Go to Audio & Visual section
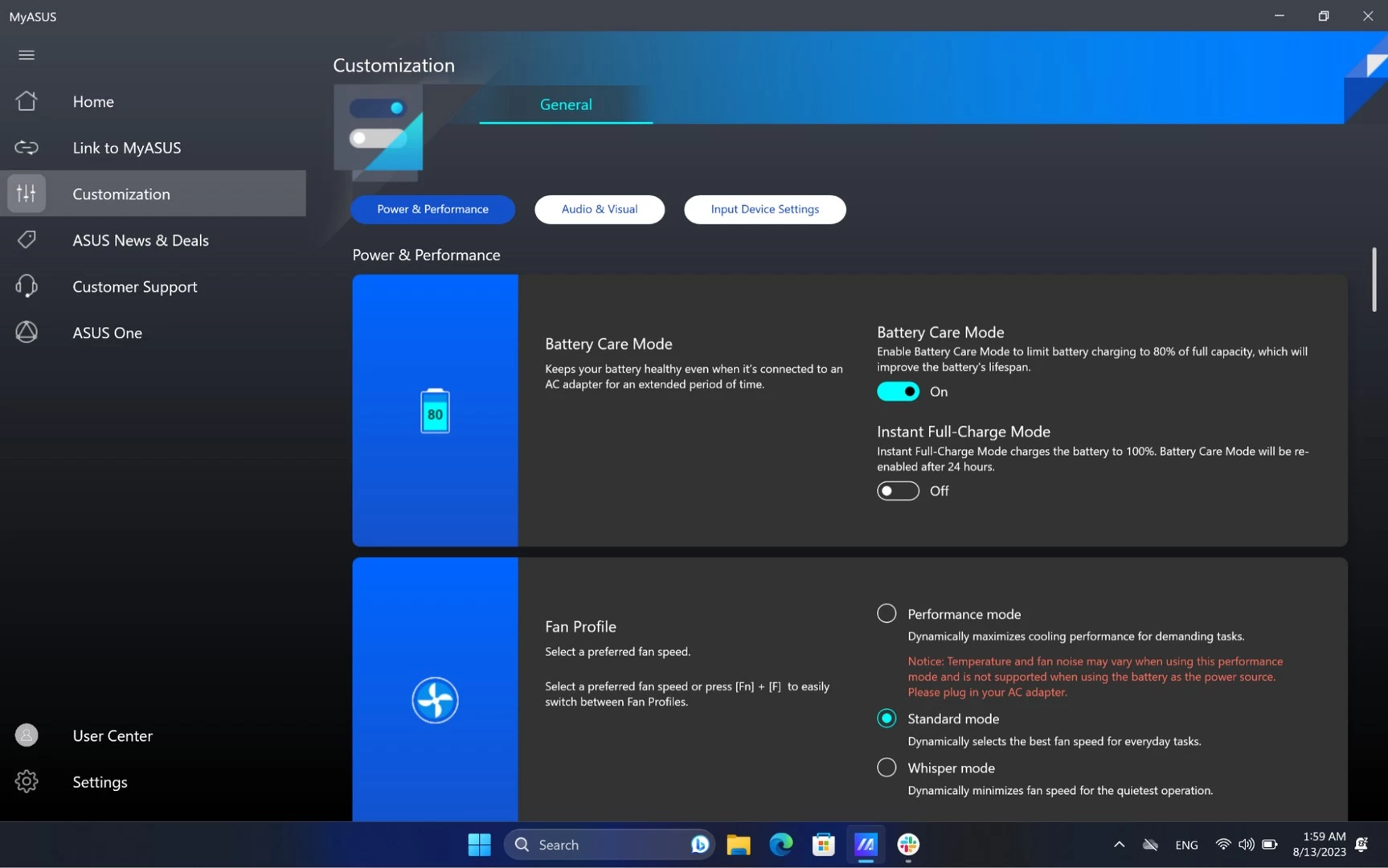Screen dimensions: 1388x868 [x=599, y=210]
